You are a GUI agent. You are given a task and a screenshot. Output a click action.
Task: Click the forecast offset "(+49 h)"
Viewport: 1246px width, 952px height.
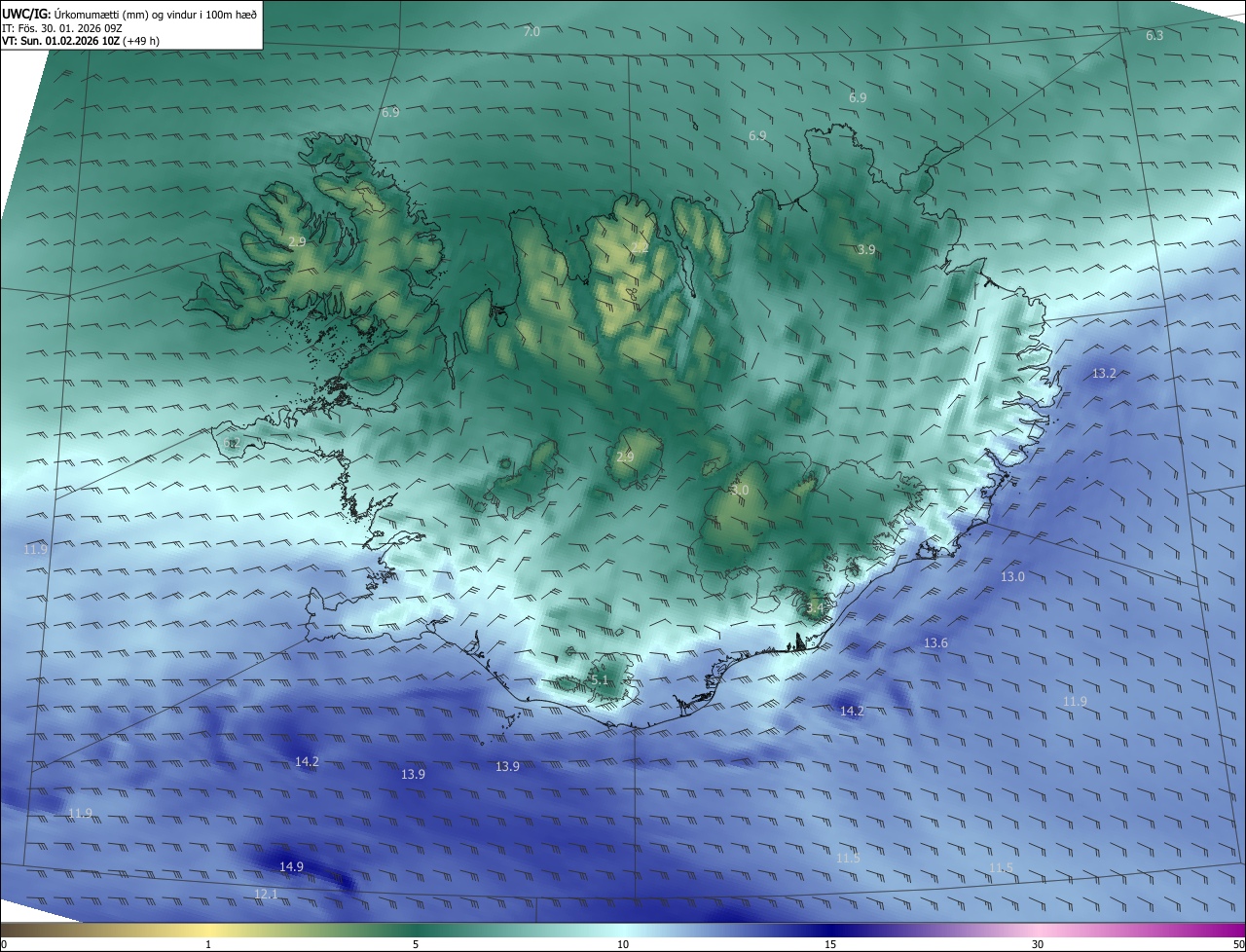click(142, 41)
